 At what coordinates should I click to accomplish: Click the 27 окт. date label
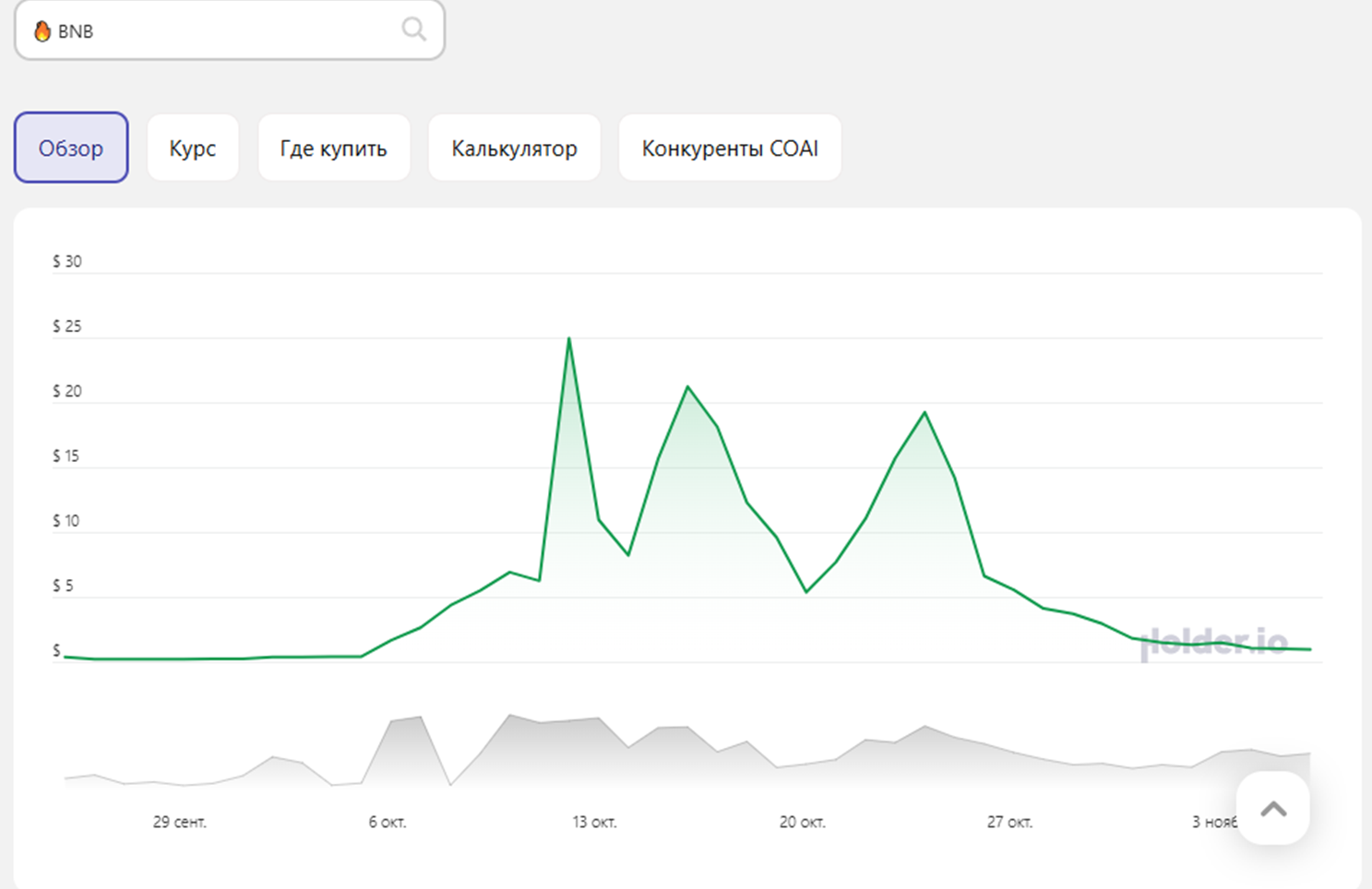[x=1009, y=822]
